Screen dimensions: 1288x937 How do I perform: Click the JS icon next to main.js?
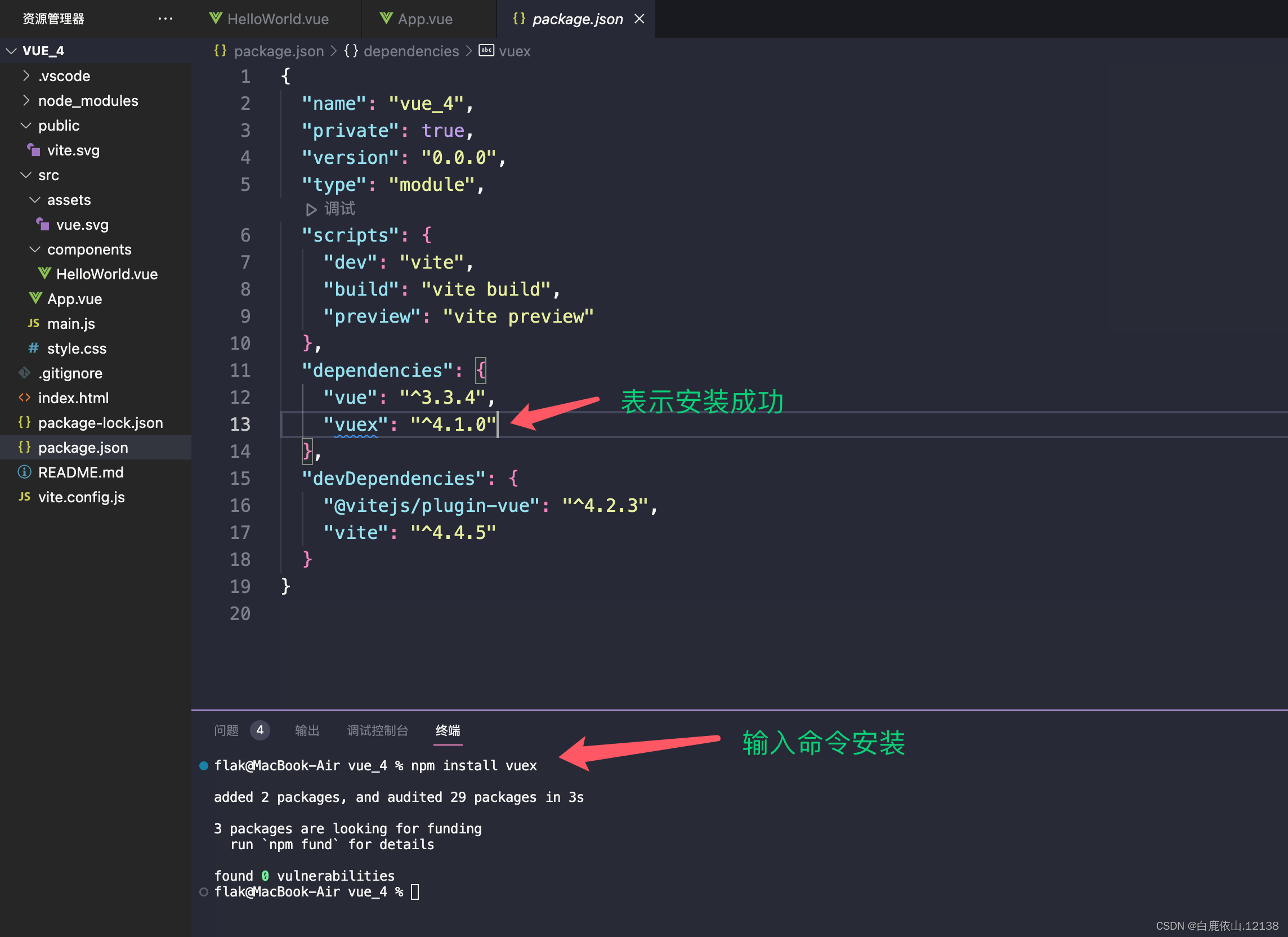click(x=34, y=323)
